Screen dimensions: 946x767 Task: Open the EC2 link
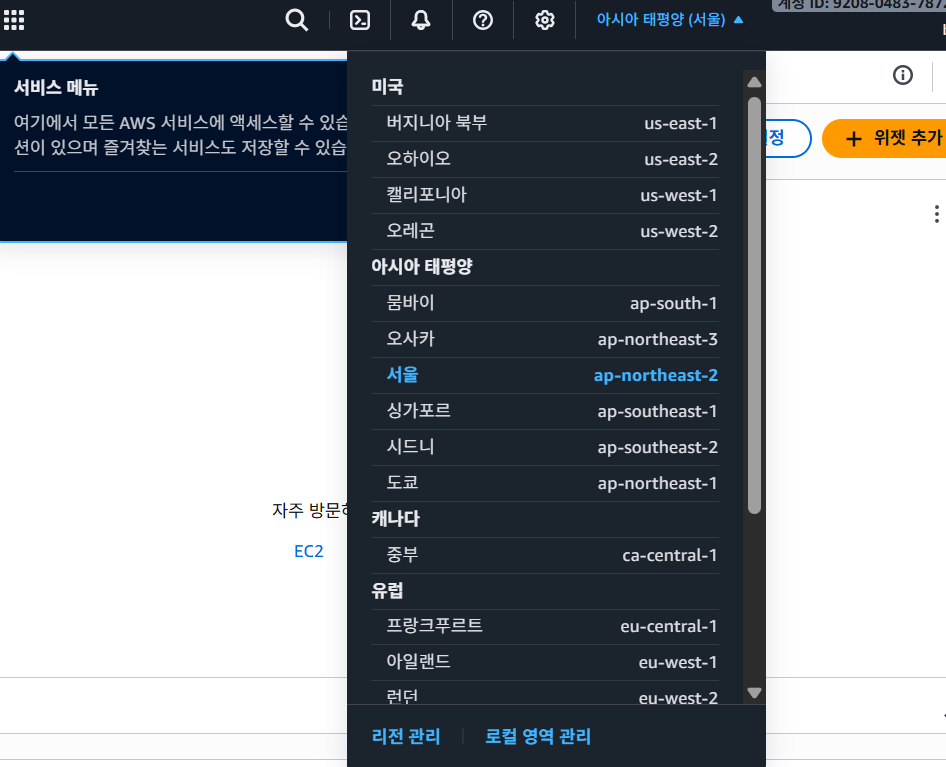click(x=308, y=551)
